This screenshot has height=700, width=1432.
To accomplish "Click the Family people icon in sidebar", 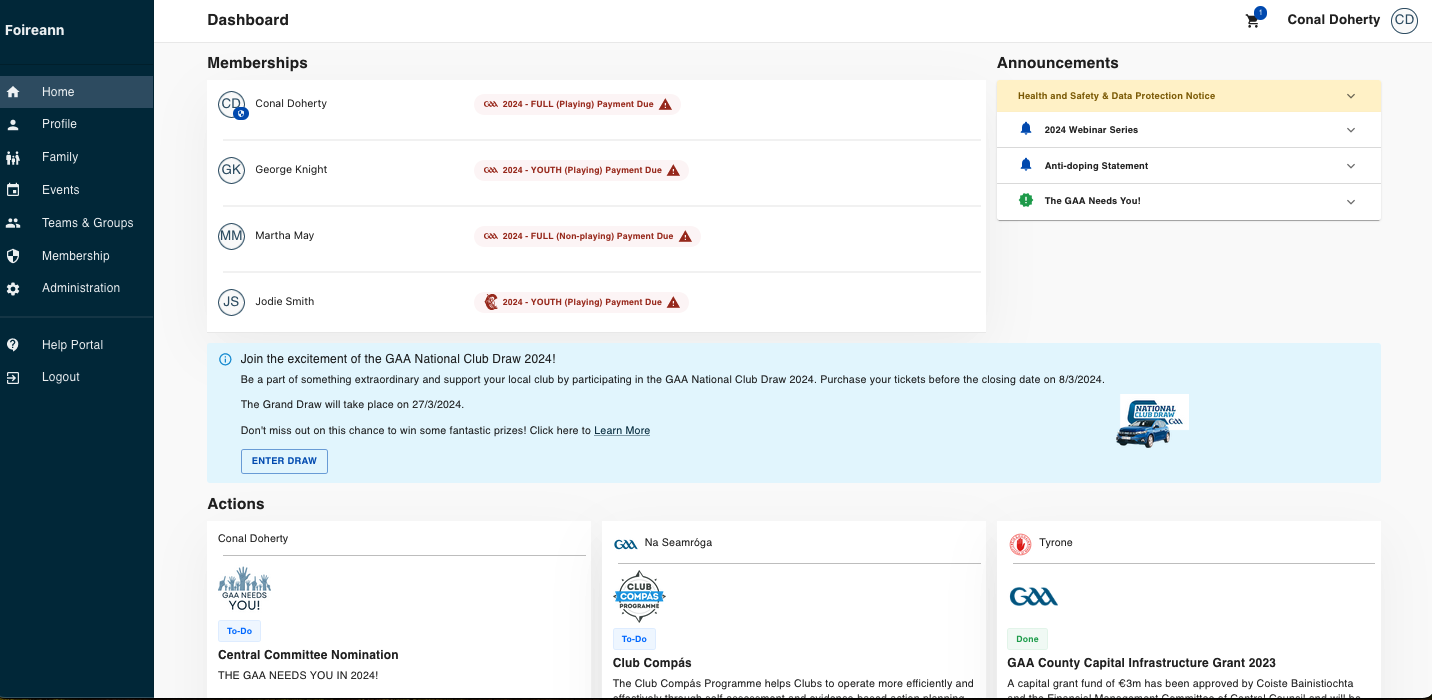I will [x=13, y=158].
